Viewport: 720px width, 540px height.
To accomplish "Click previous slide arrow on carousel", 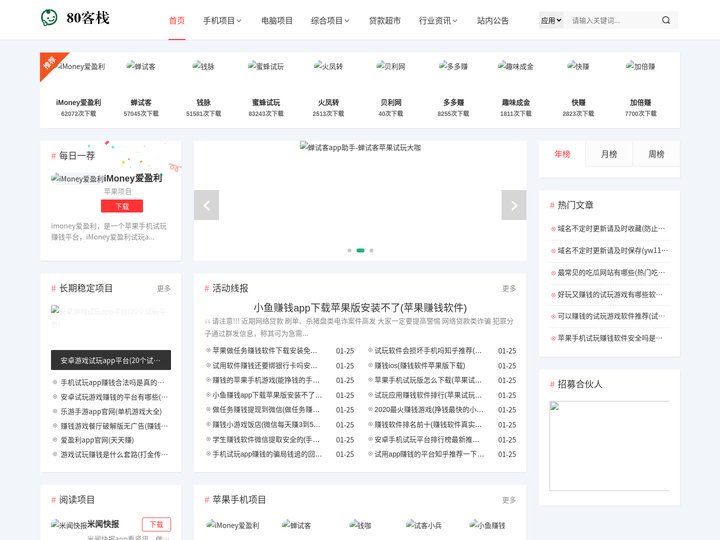I will point(206,205).
